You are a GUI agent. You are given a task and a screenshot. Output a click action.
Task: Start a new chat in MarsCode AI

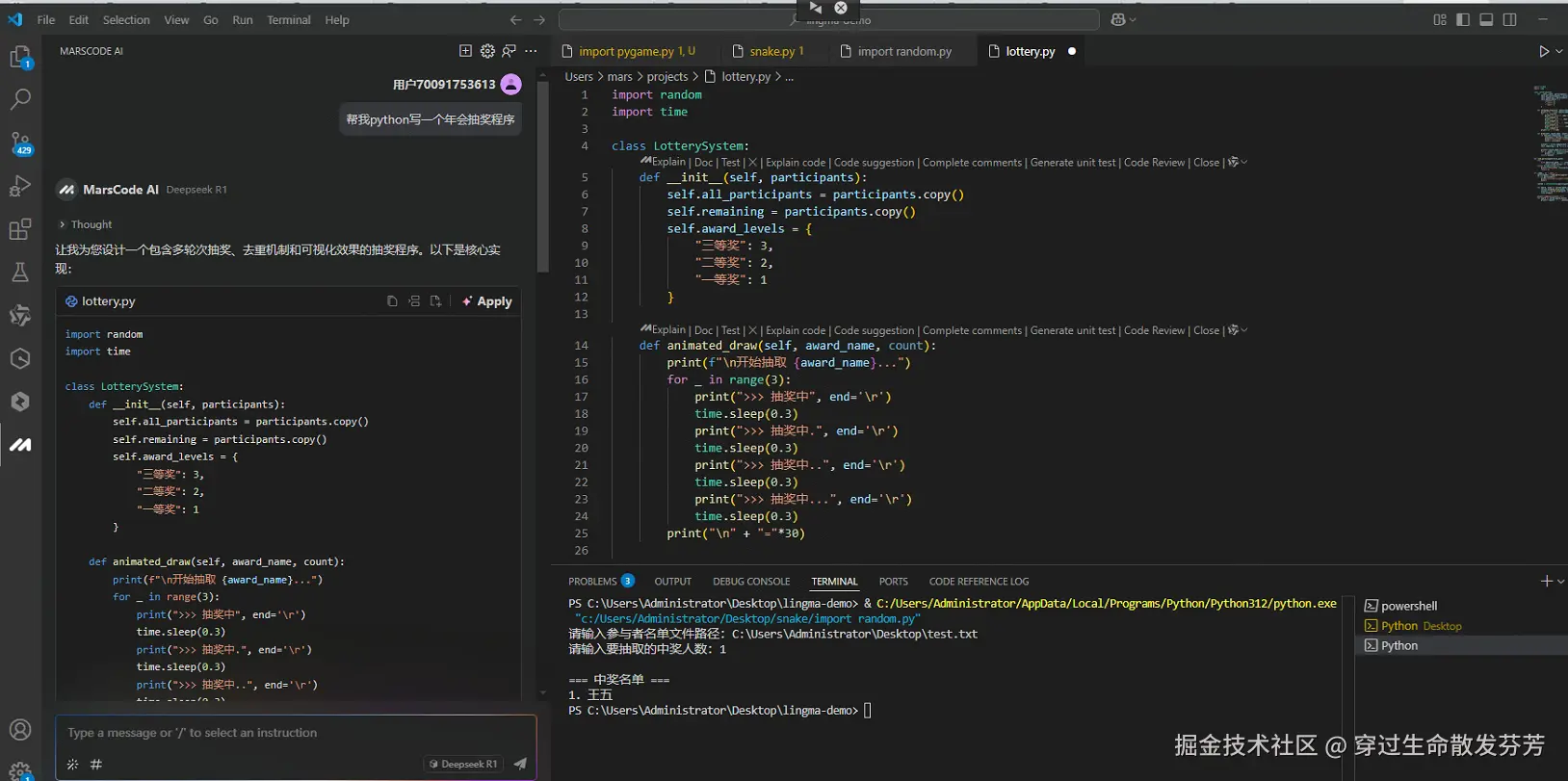coord(465,51)
